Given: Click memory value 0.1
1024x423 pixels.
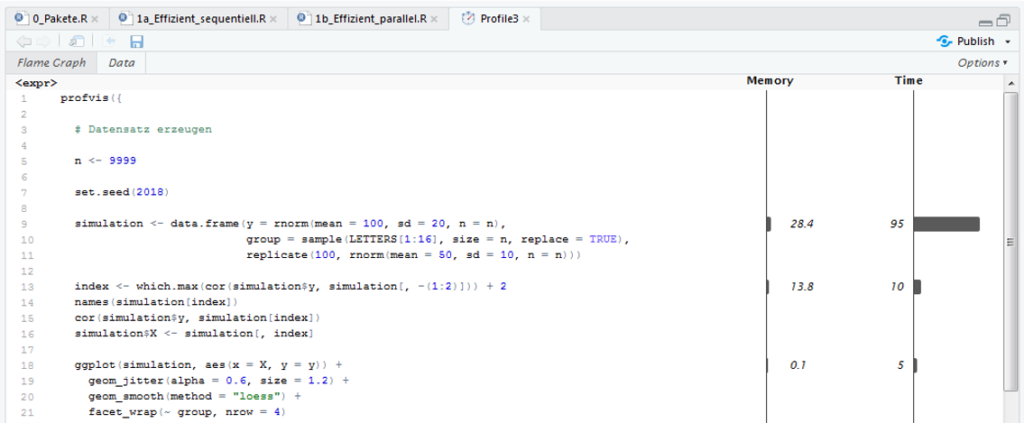Looking at the screenshot, I should [x=797, y=366].
